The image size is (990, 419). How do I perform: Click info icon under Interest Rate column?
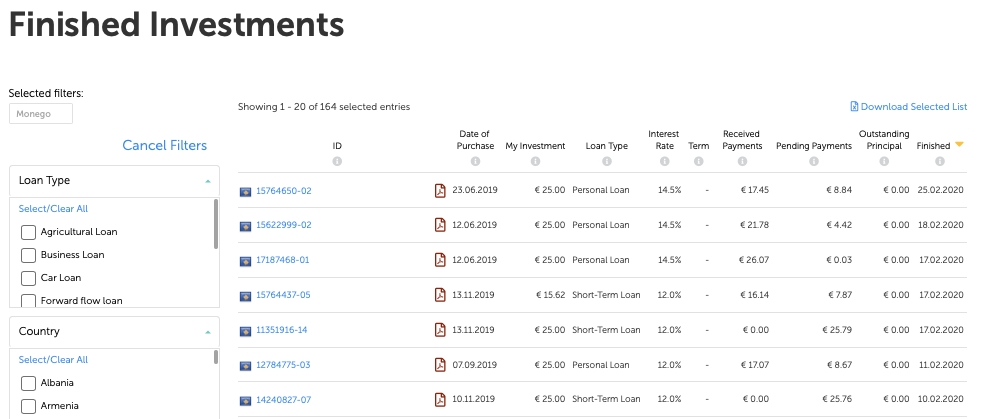click(662, 161)
